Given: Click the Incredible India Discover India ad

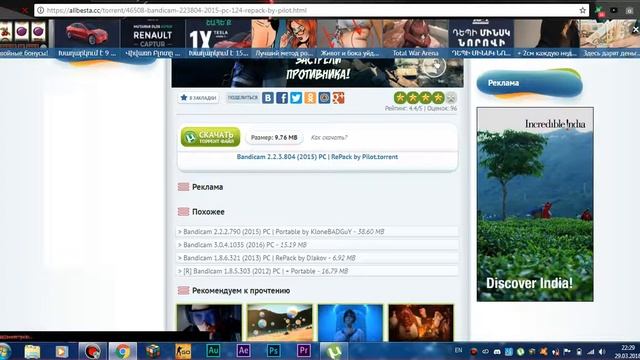Looking at the screenshot, I should 535,204.
